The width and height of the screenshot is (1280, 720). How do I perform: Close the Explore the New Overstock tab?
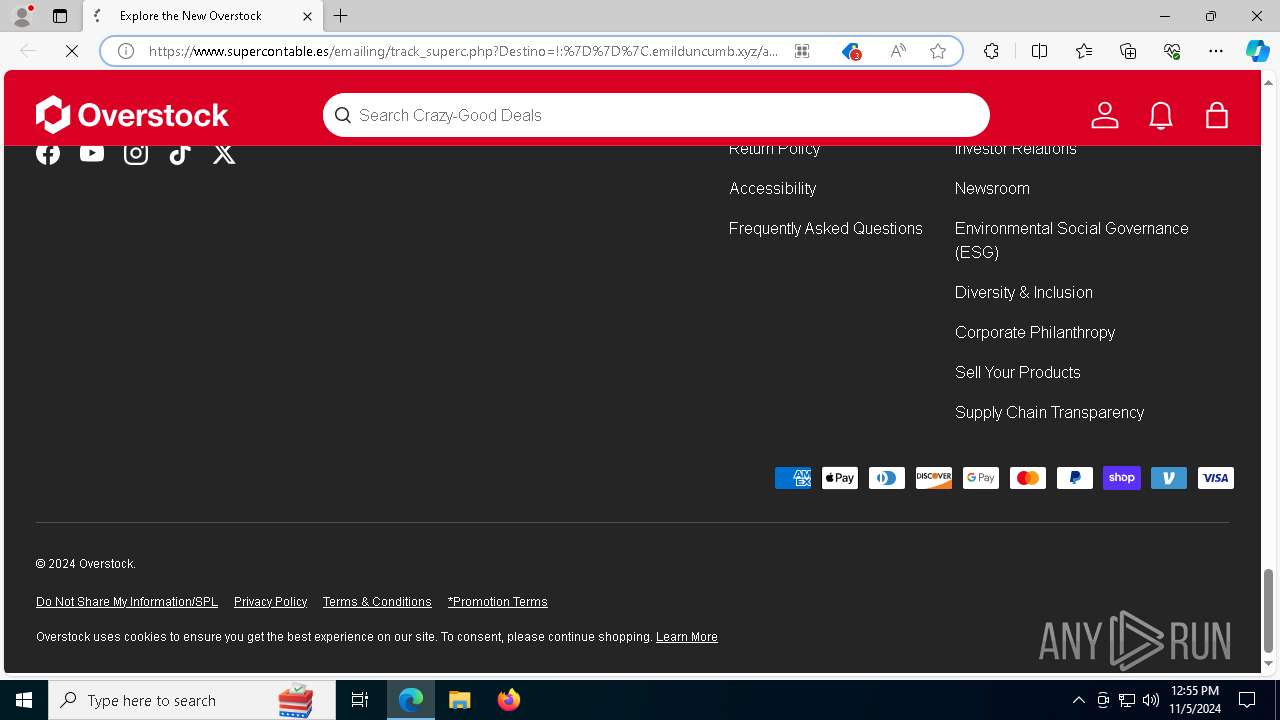tap(307, 16)
